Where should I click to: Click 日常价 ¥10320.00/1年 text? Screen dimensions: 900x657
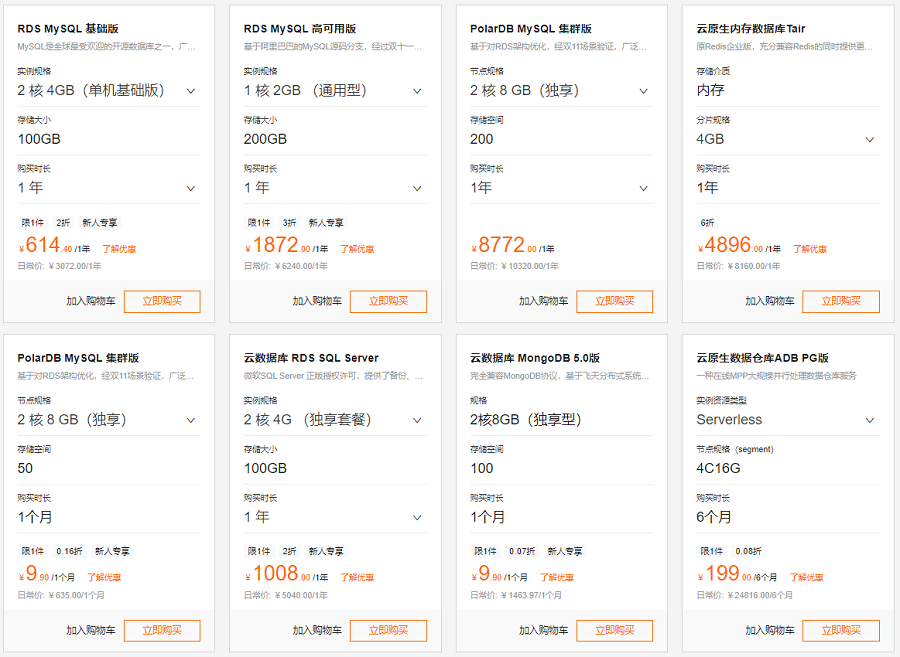point(514,266)
